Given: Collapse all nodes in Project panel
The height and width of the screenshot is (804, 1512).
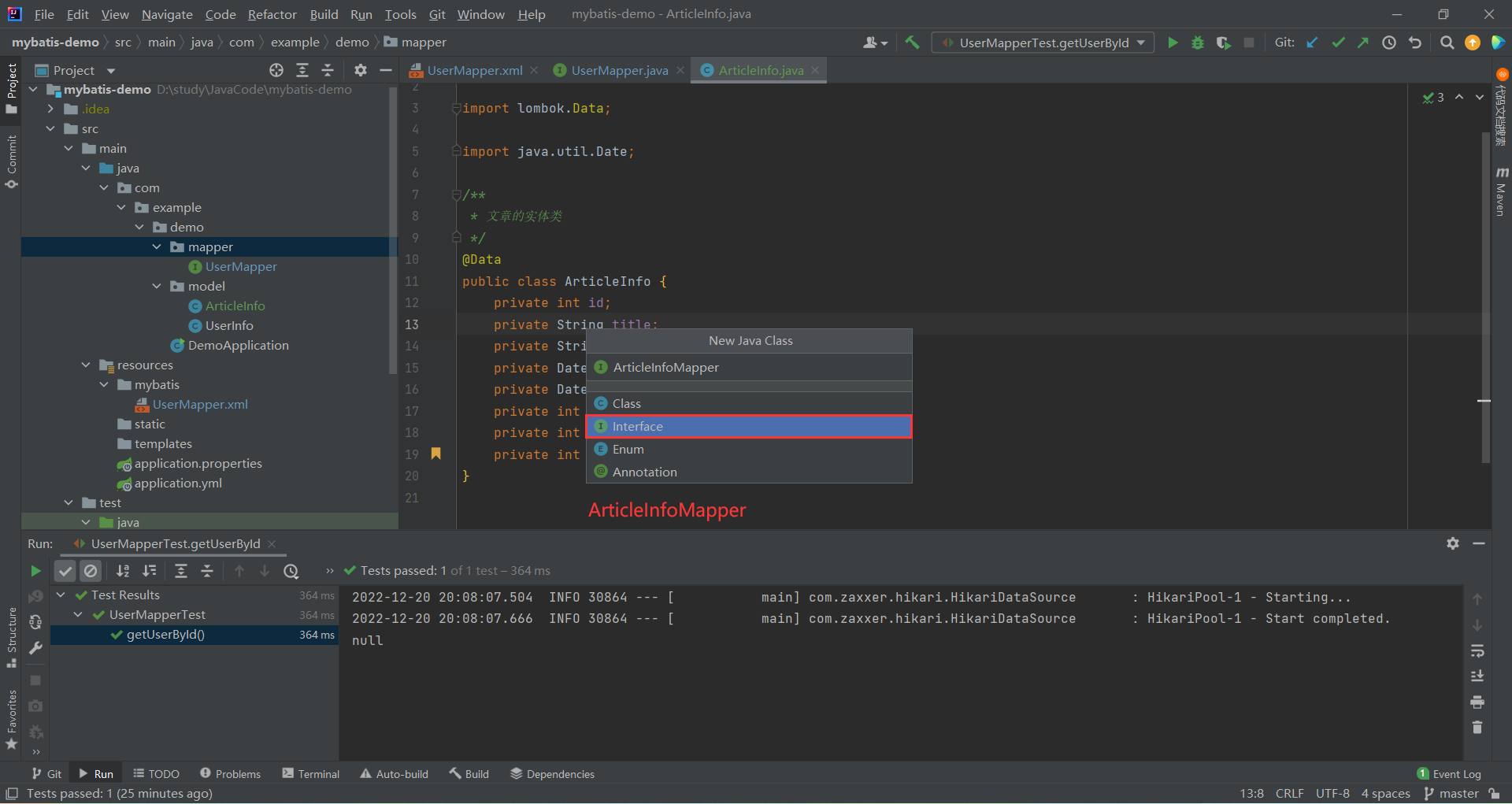Looking at the screenshot, I should point(328,70).
